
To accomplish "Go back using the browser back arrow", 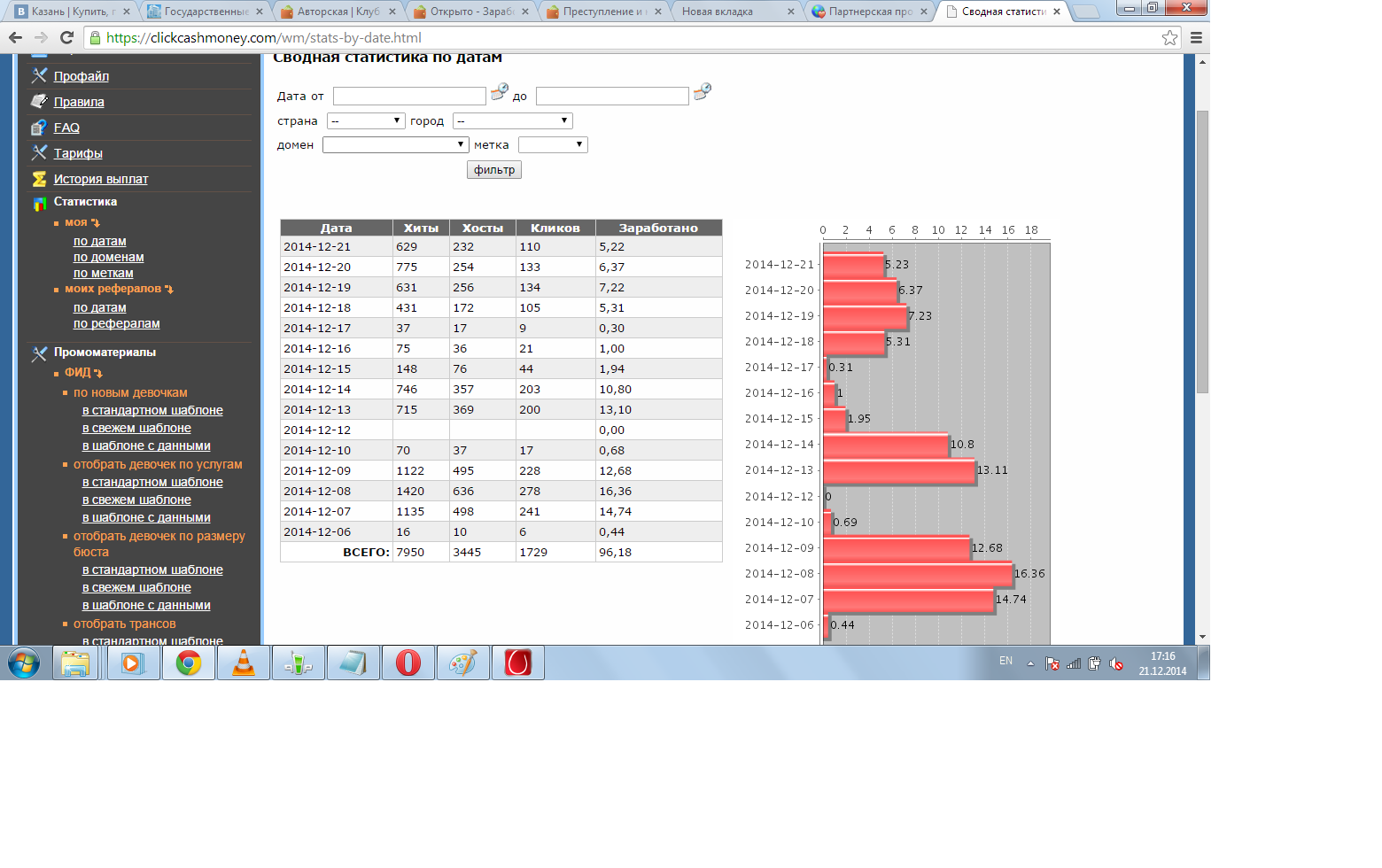I will click(x=15, y=37).
